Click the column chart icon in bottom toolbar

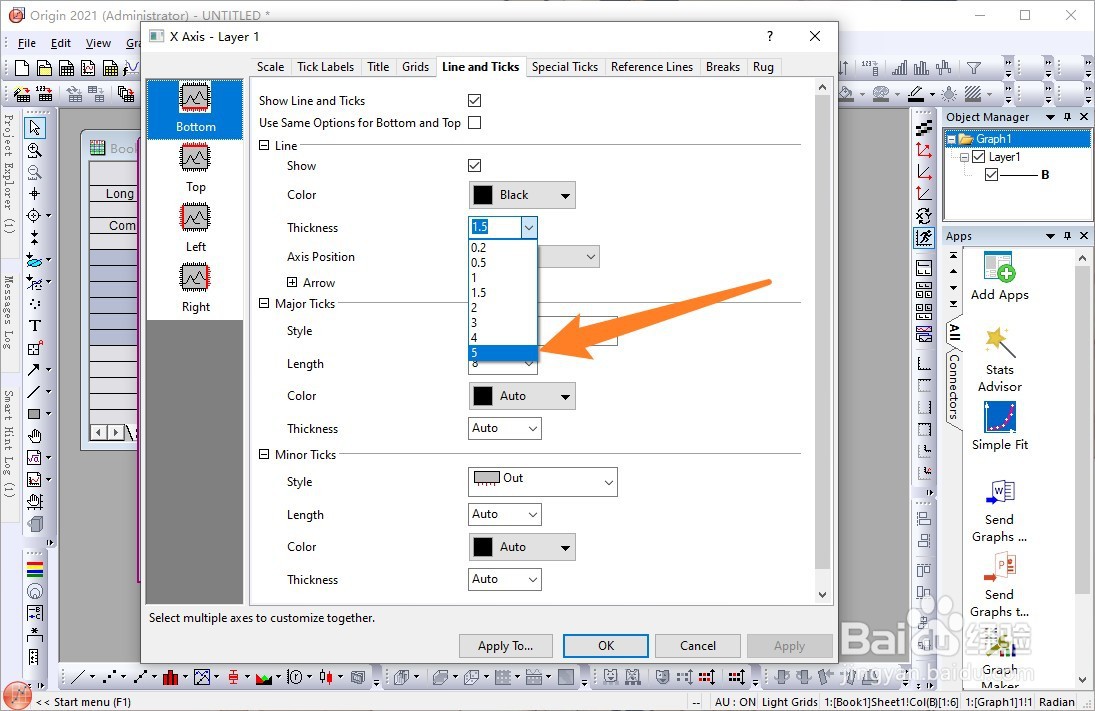click(x=170, y=676)
